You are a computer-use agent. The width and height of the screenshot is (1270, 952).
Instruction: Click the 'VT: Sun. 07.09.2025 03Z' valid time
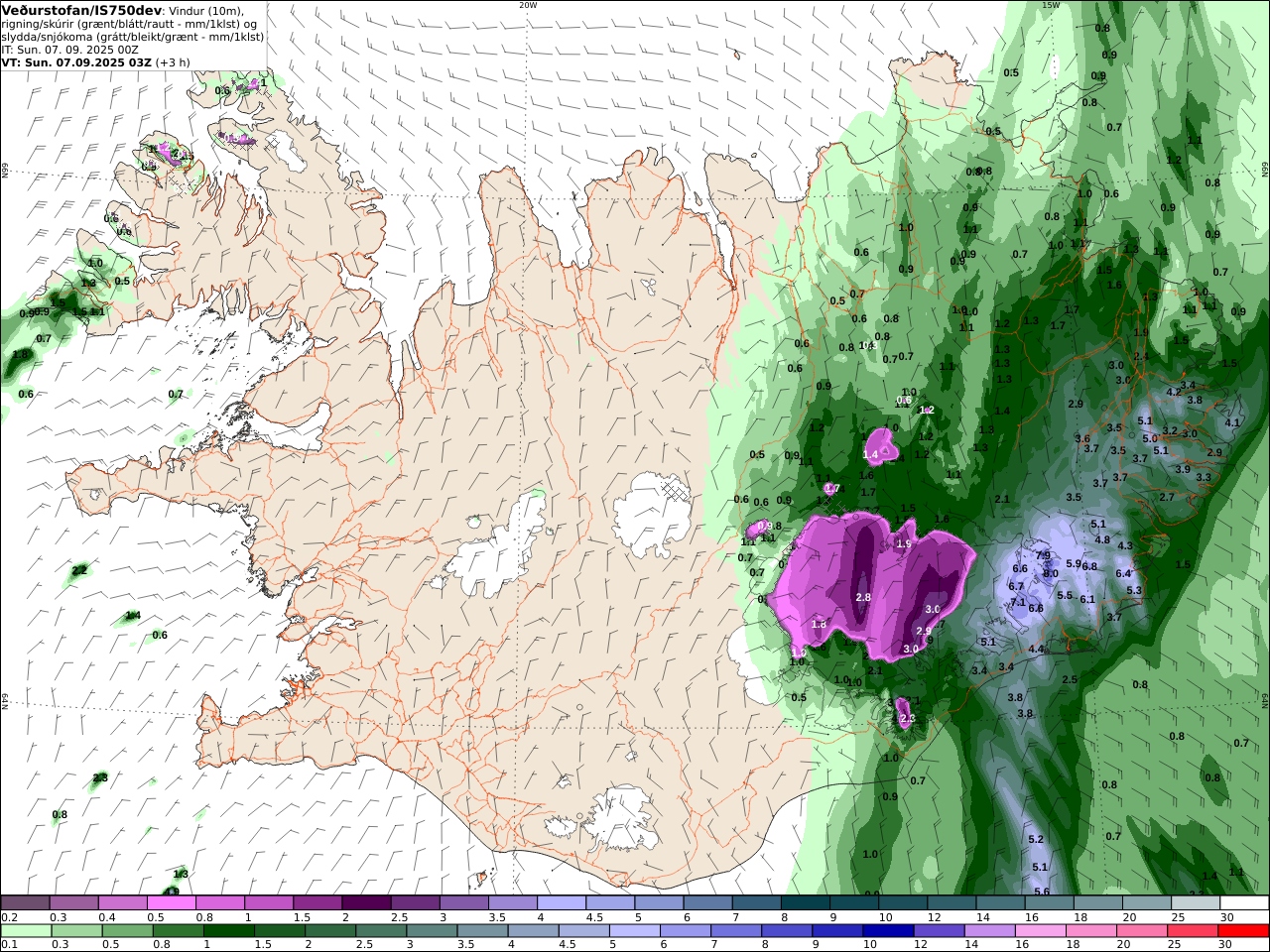76,62
